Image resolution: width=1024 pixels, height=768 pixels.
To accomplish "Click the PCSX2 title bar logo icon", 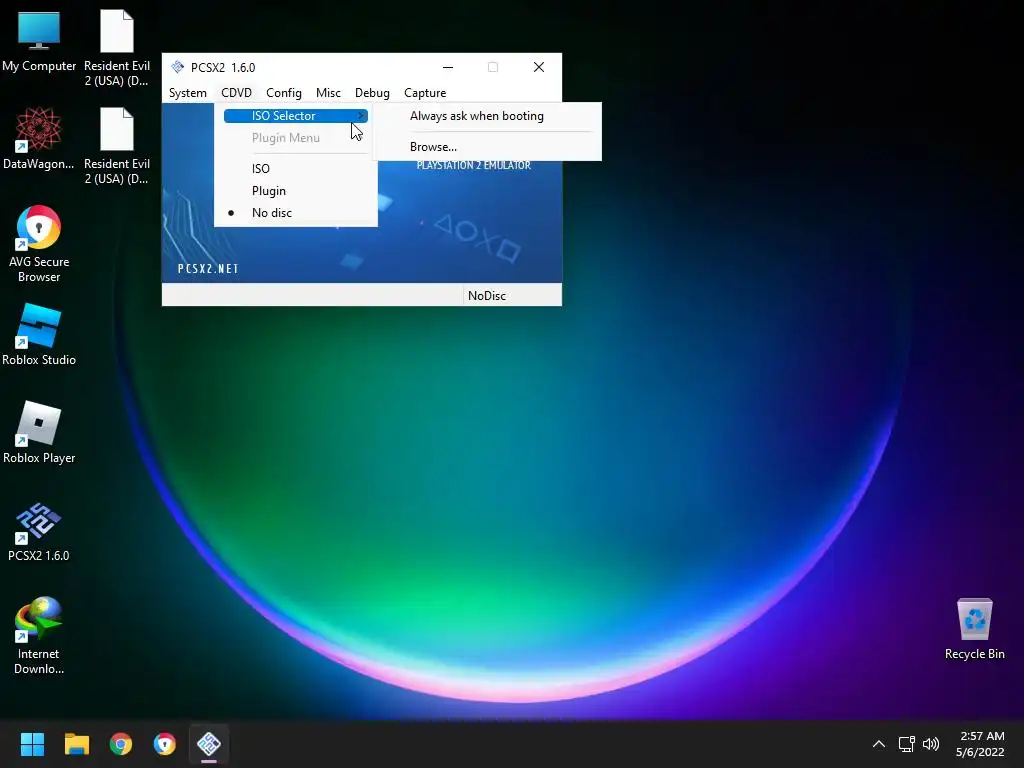I will click(x=178, y=67).
